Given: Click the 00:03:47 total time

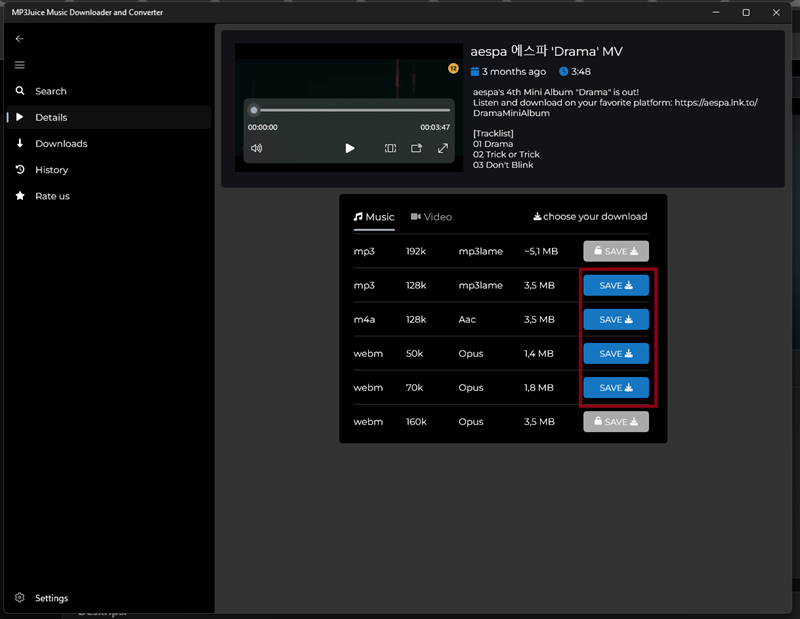Looking at the screenshot, I should coord(435,127).
